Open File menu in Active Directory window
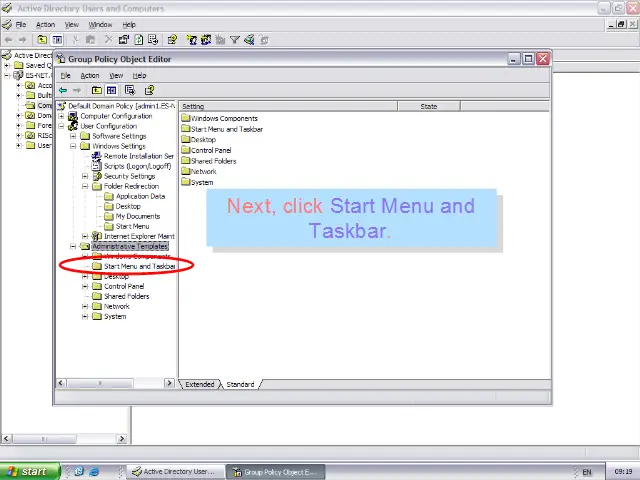Image resolution: width=640 pixels, height=480 pixels. click(20, 24)
